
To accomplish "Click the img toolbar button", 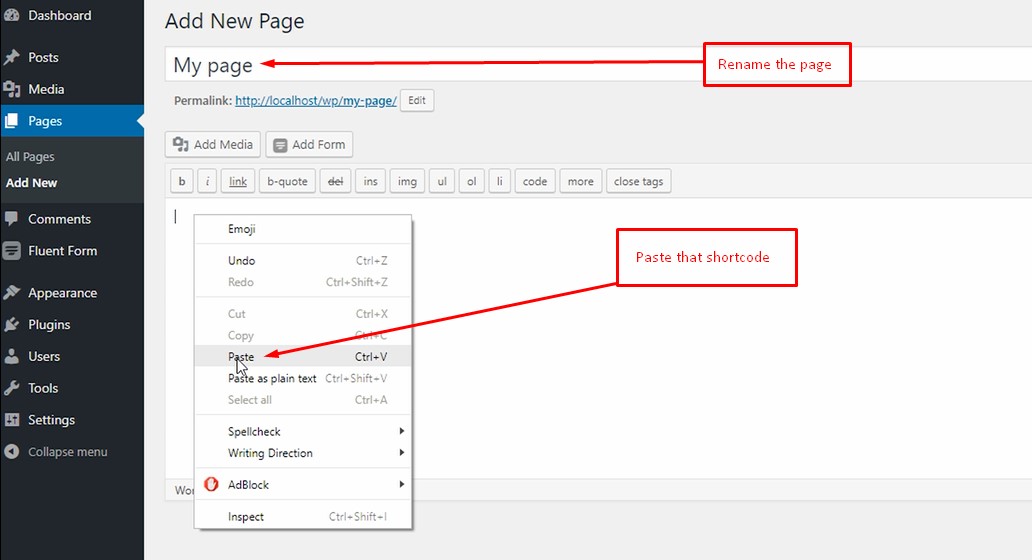I will 407,181.
